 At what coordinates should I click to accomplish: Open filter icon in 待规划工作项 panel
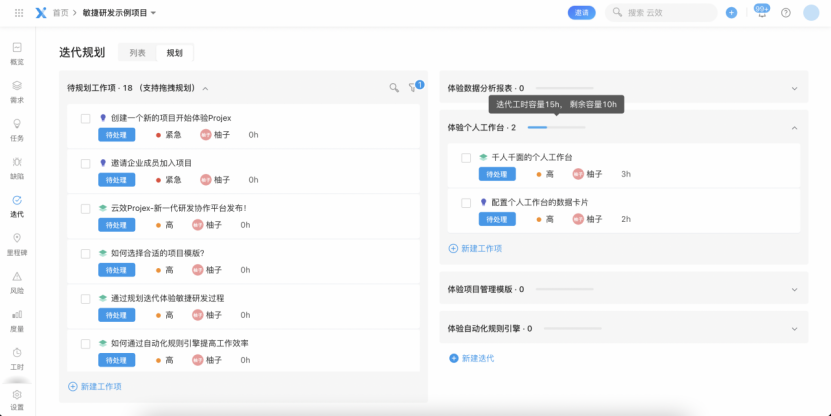click(412, 88)
